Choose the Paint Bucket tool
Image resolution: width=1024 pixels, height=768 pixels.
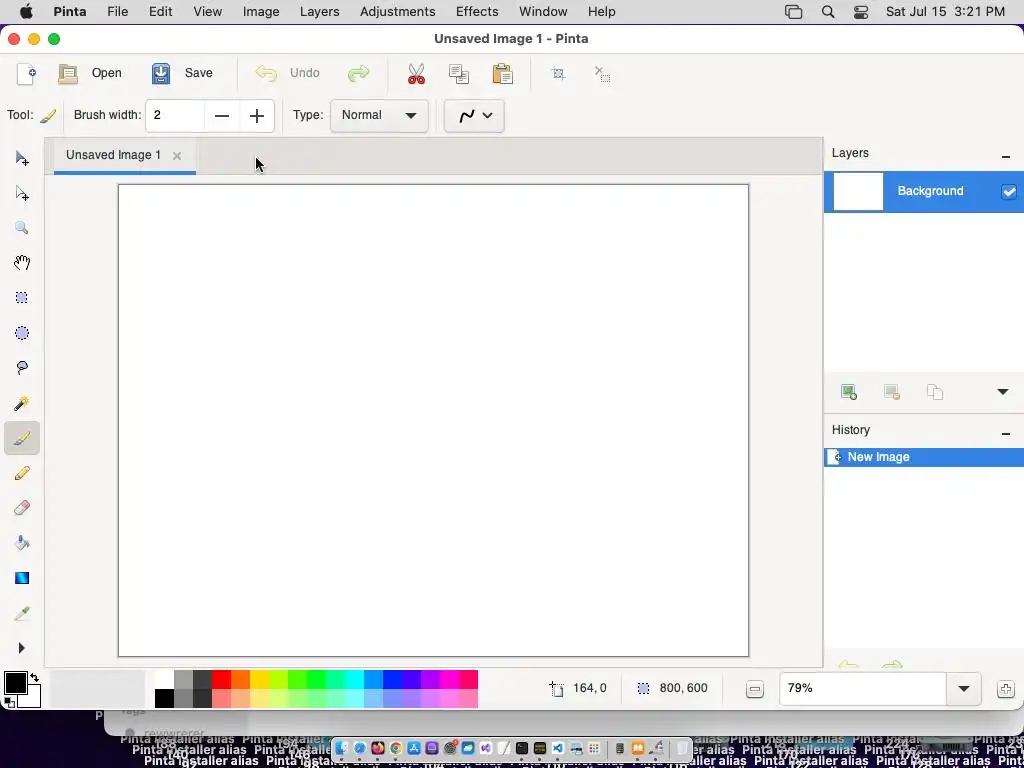click(22, 543)
